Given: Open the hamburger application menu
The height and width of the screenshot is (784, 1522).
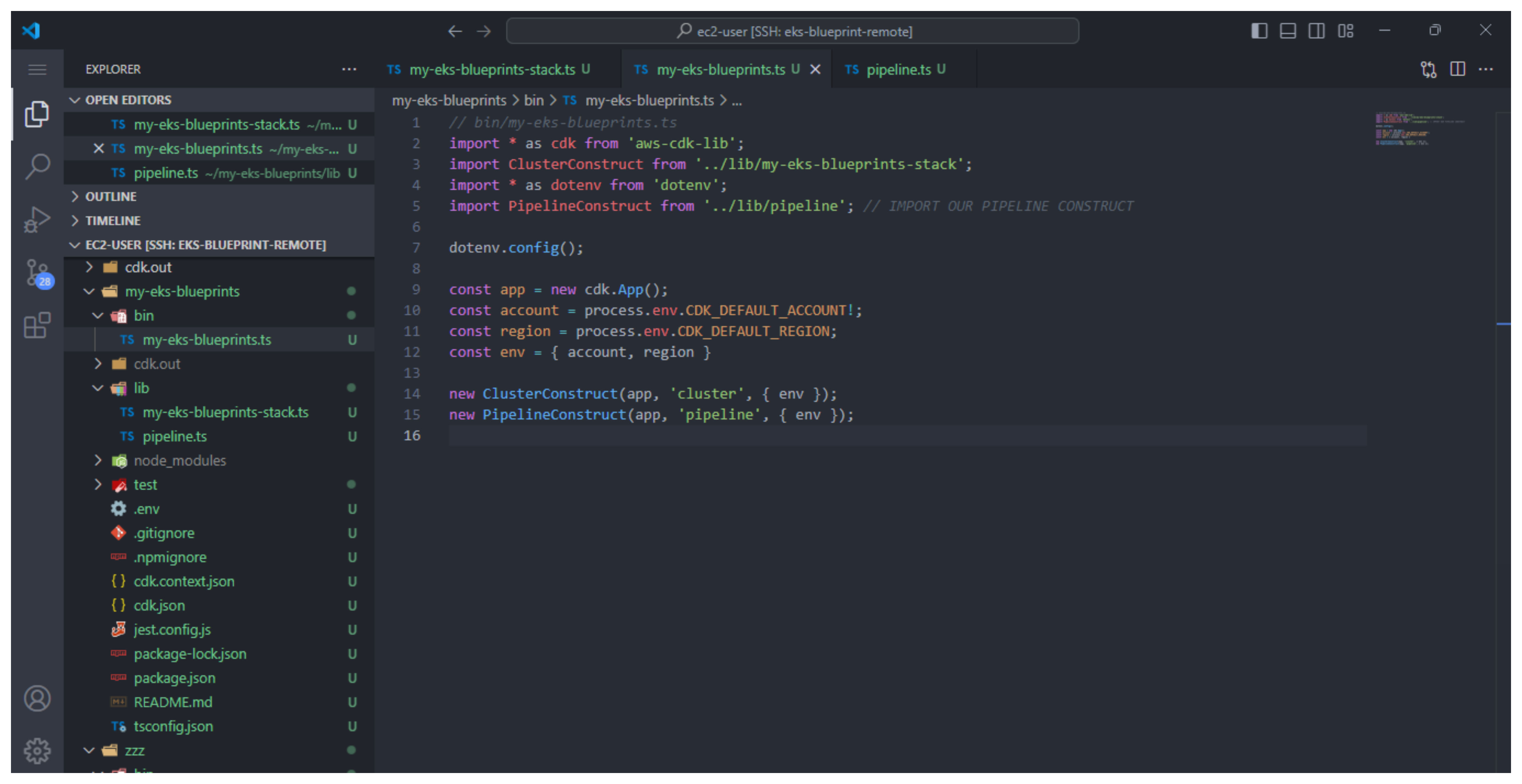Looking at the screenshot, I should pyautogui.click(x=37, y=70).
